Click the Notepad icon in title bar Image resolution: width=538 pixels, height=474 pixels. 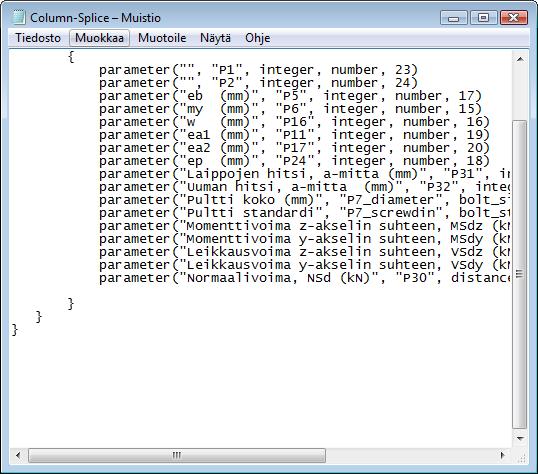19,18
